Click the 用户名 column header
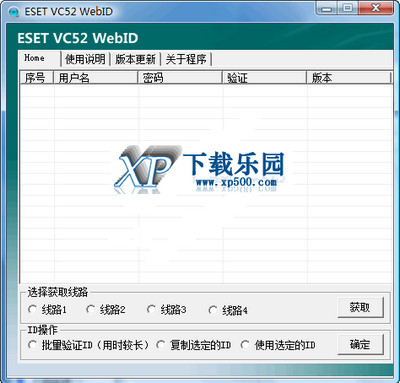 (96, 78)
